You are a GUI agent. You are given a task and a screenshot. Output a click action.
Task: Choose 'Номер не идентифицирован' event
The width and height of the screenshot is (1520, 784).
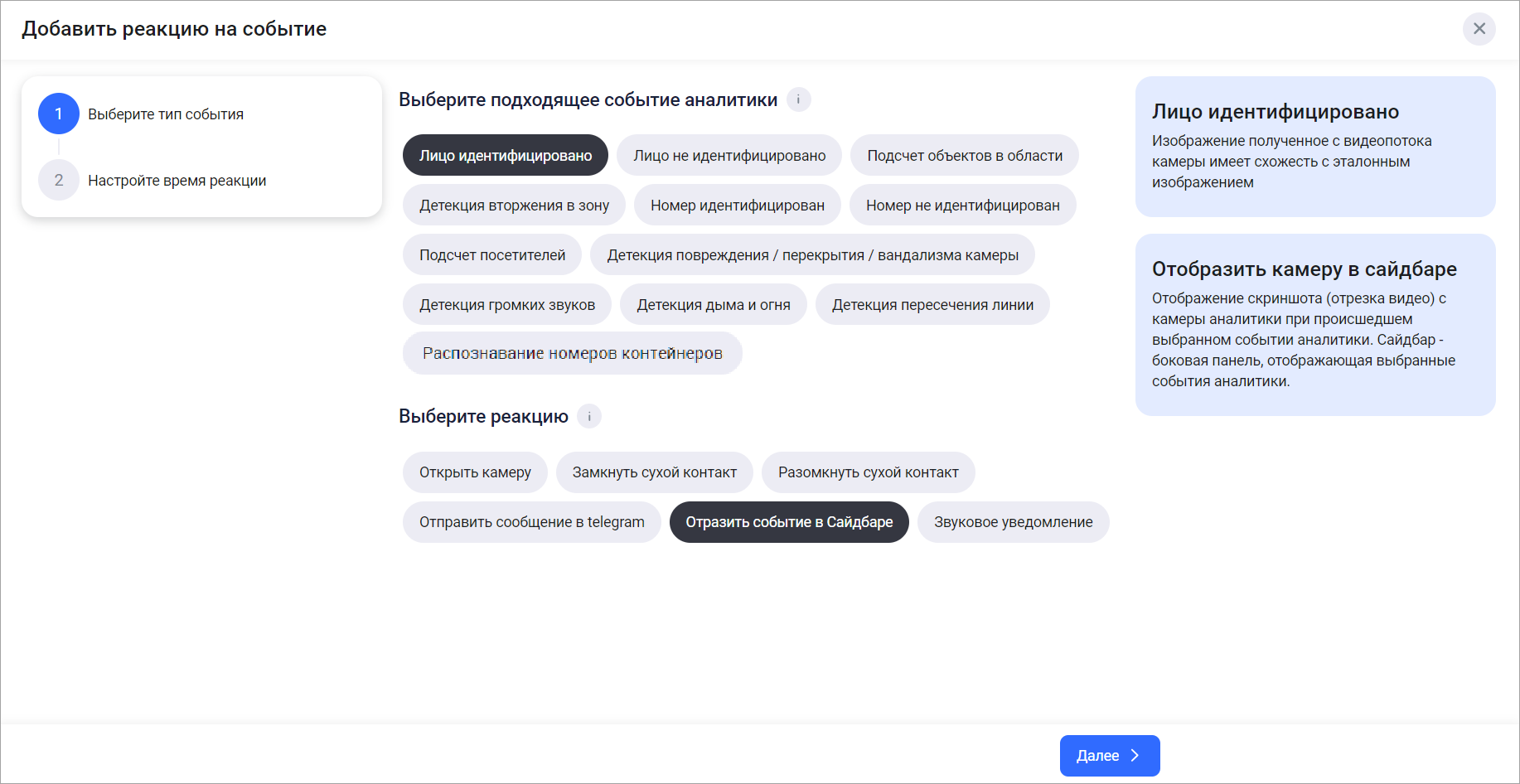pos(962,206)
